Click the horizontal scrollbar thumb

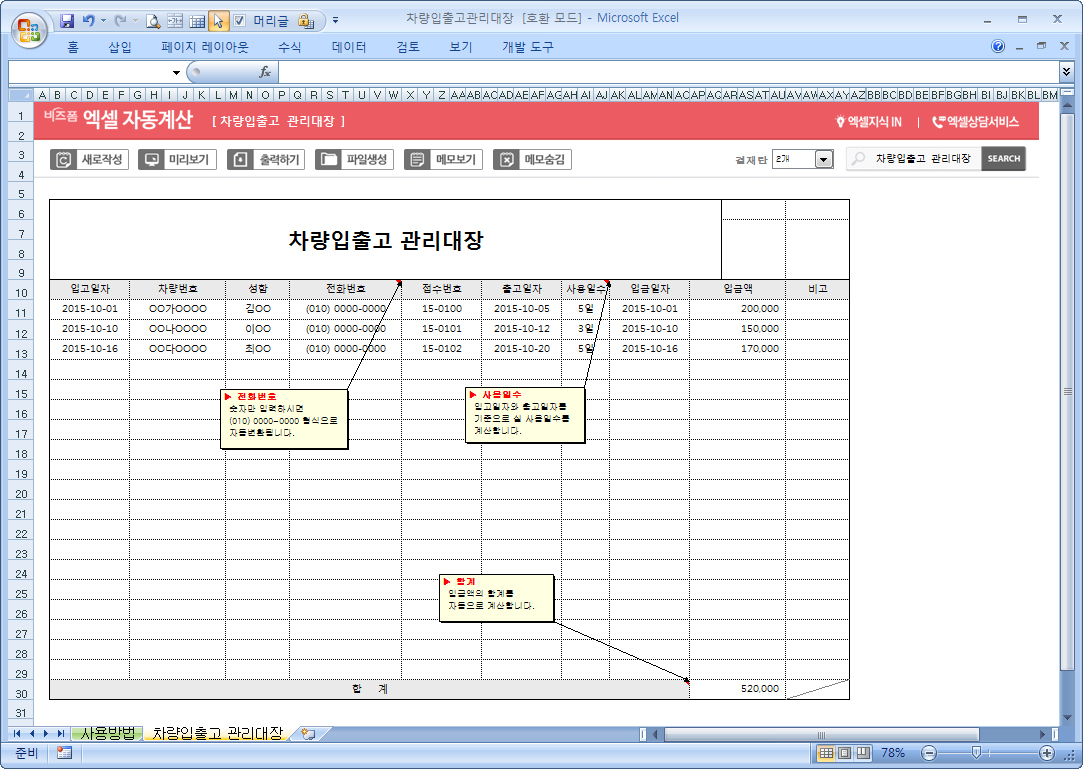click(821, 734)
